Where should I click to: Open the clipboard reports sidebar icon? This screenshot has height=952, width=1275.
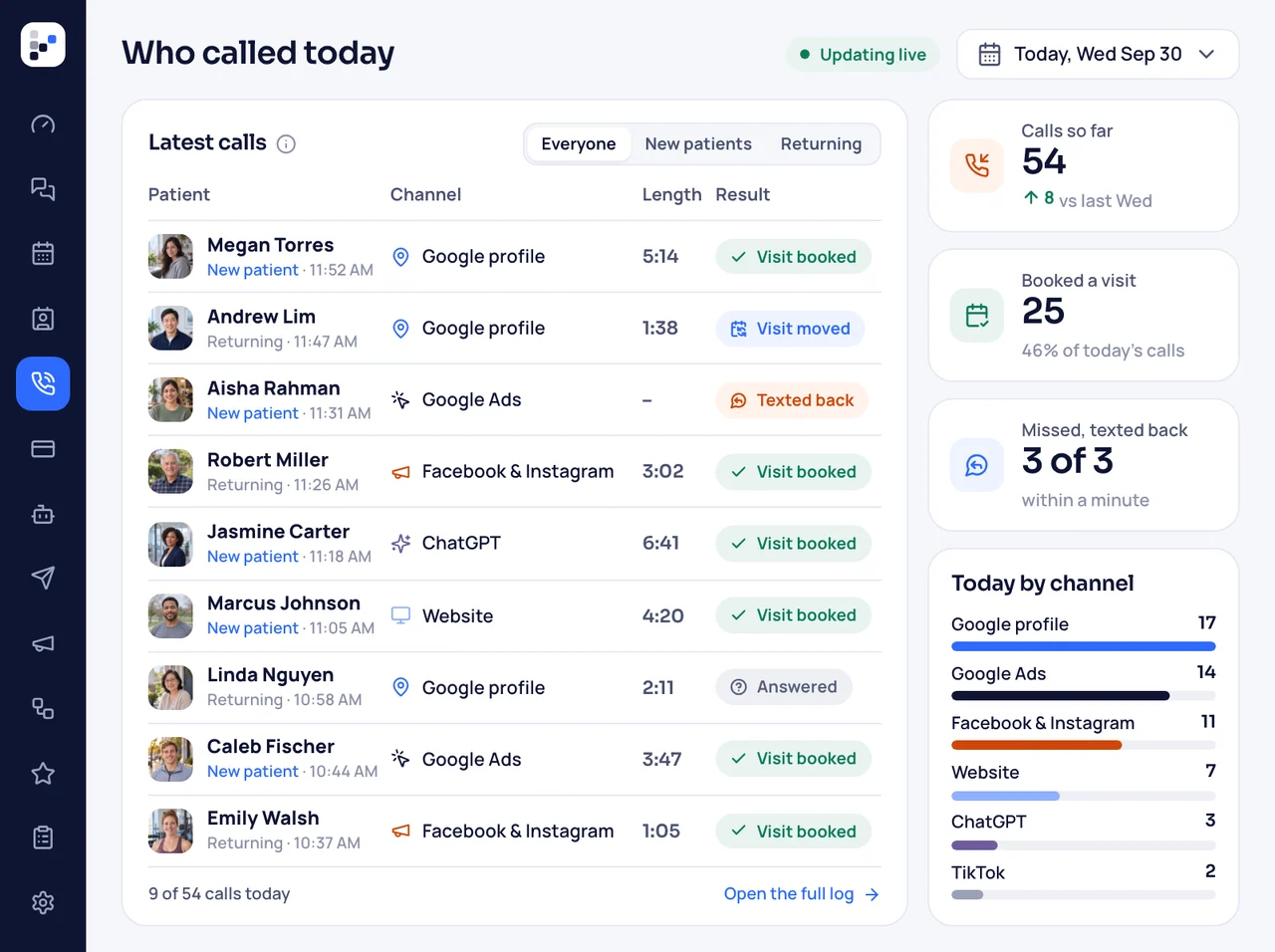coord(43,837)
